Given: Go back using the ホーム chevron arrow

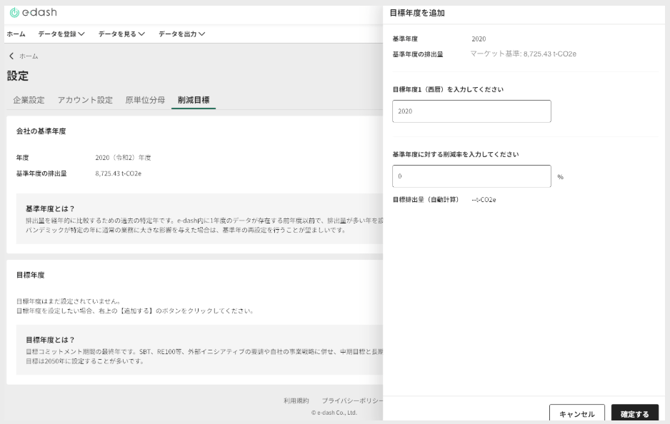Looking at the screenshot, I should coord(12,56).
